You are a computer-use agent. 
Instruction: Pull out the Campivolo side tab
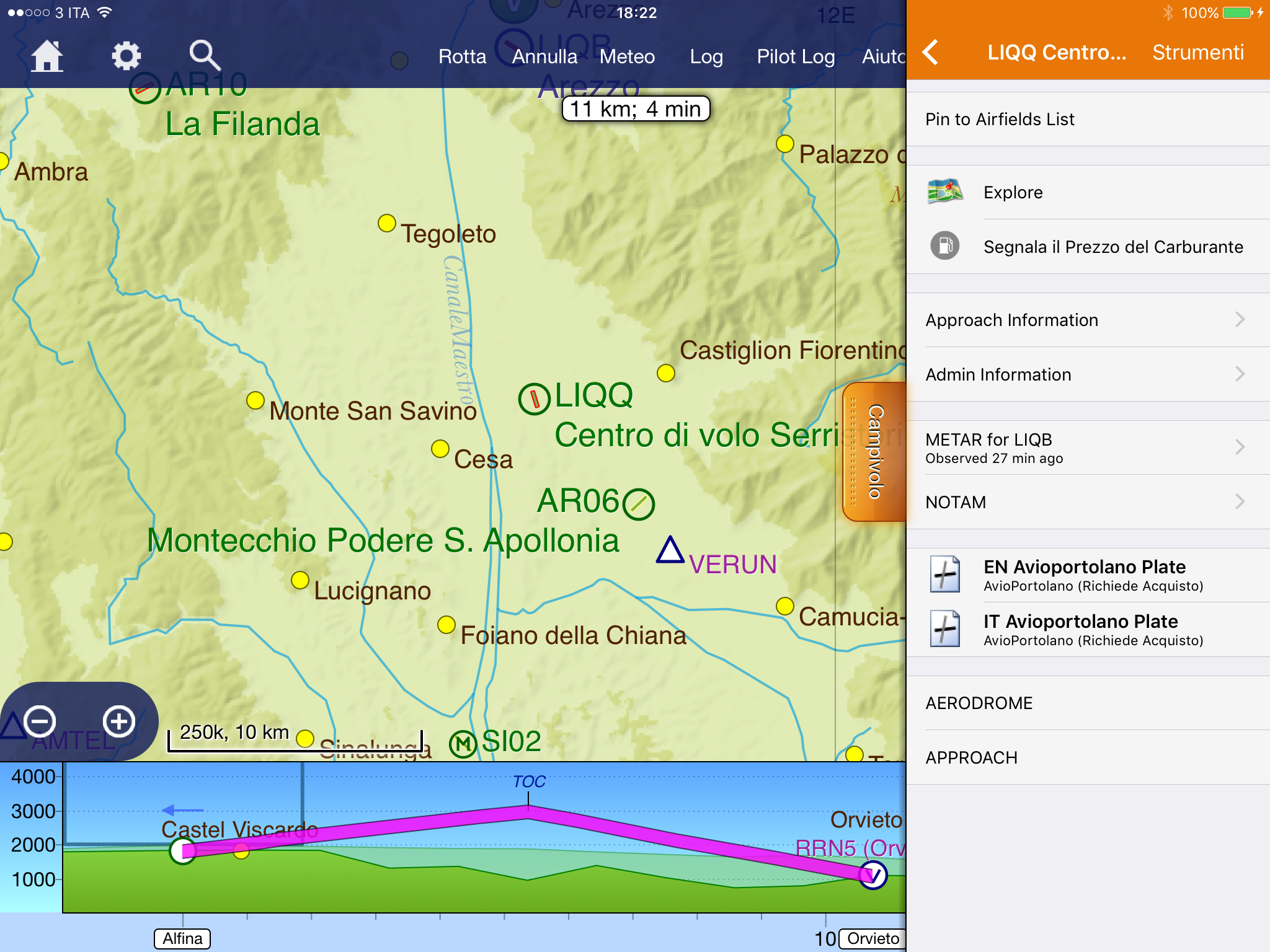coord(874,451)
